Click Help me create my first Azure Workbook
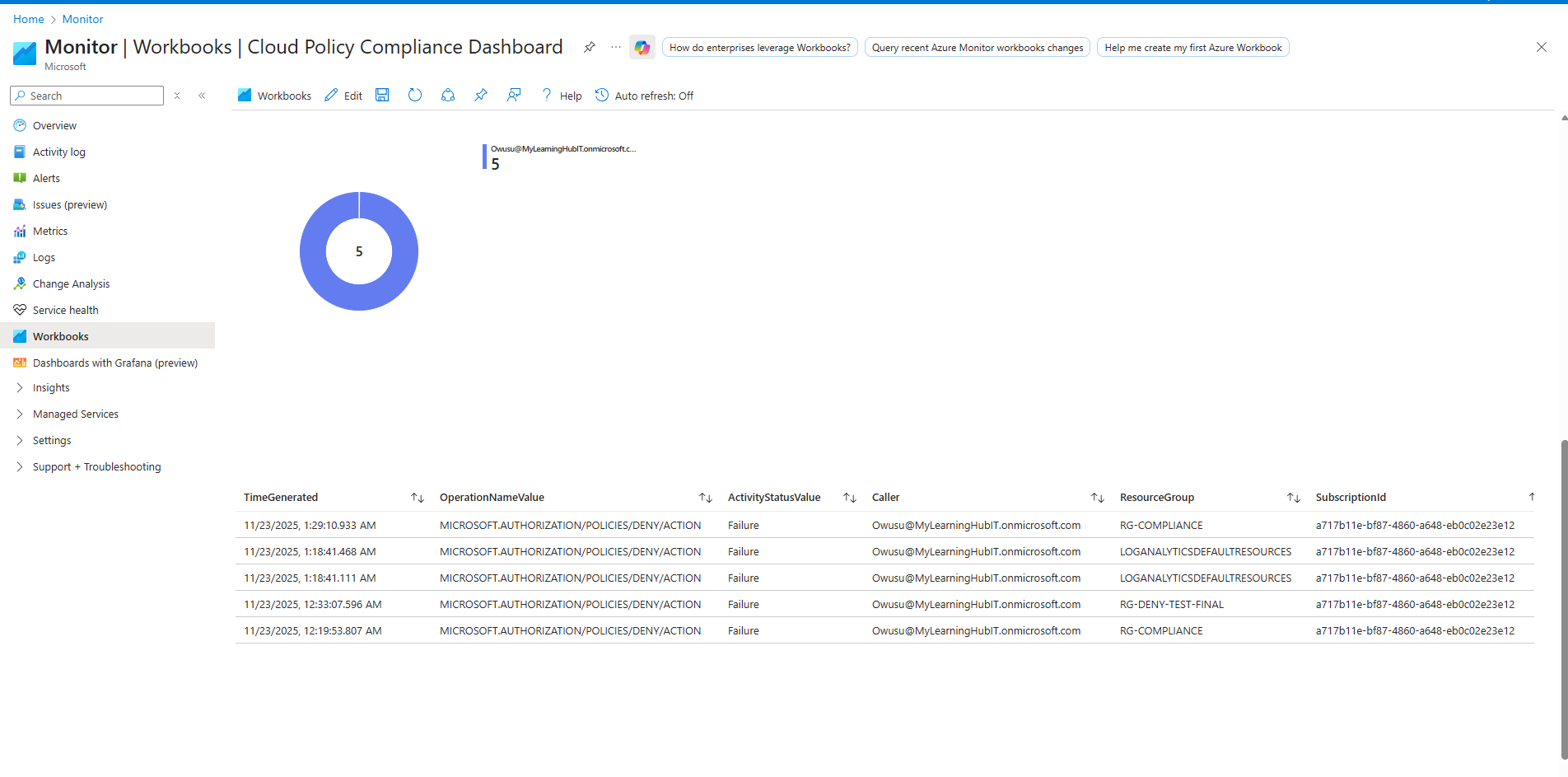1568x777 pixels. (1192, 47)
